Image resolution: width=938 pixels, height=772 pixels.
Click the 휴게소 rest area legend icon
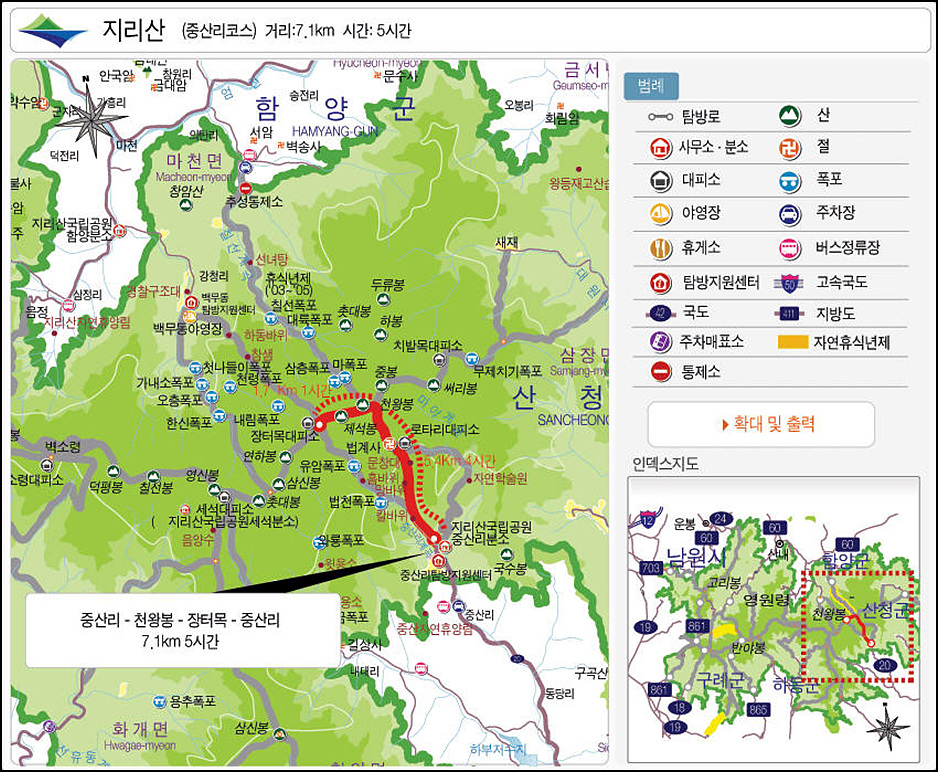coord(661,248)
